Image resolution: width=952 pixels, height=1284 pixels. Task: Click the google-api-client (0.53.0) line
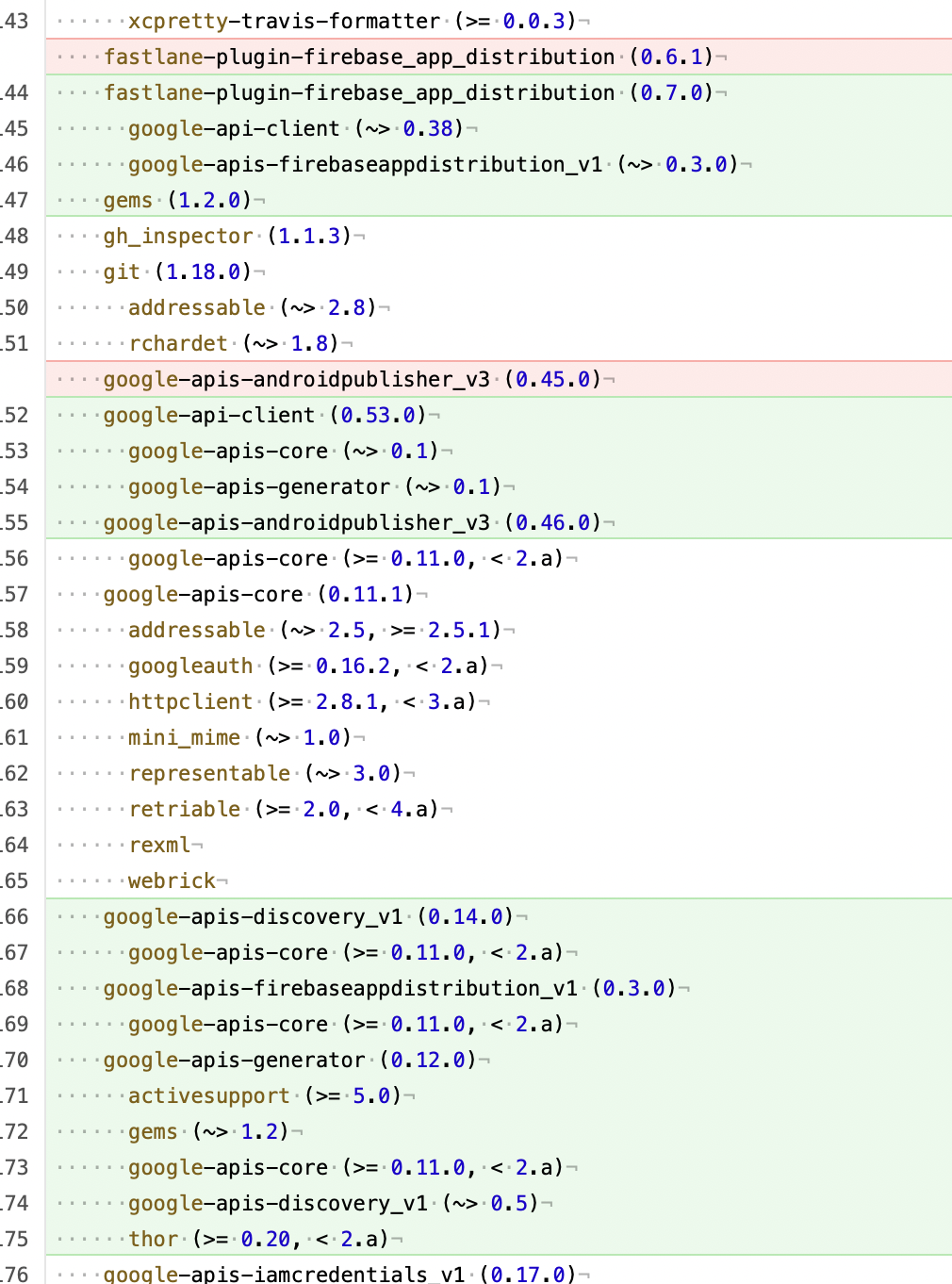pos(500,415)
